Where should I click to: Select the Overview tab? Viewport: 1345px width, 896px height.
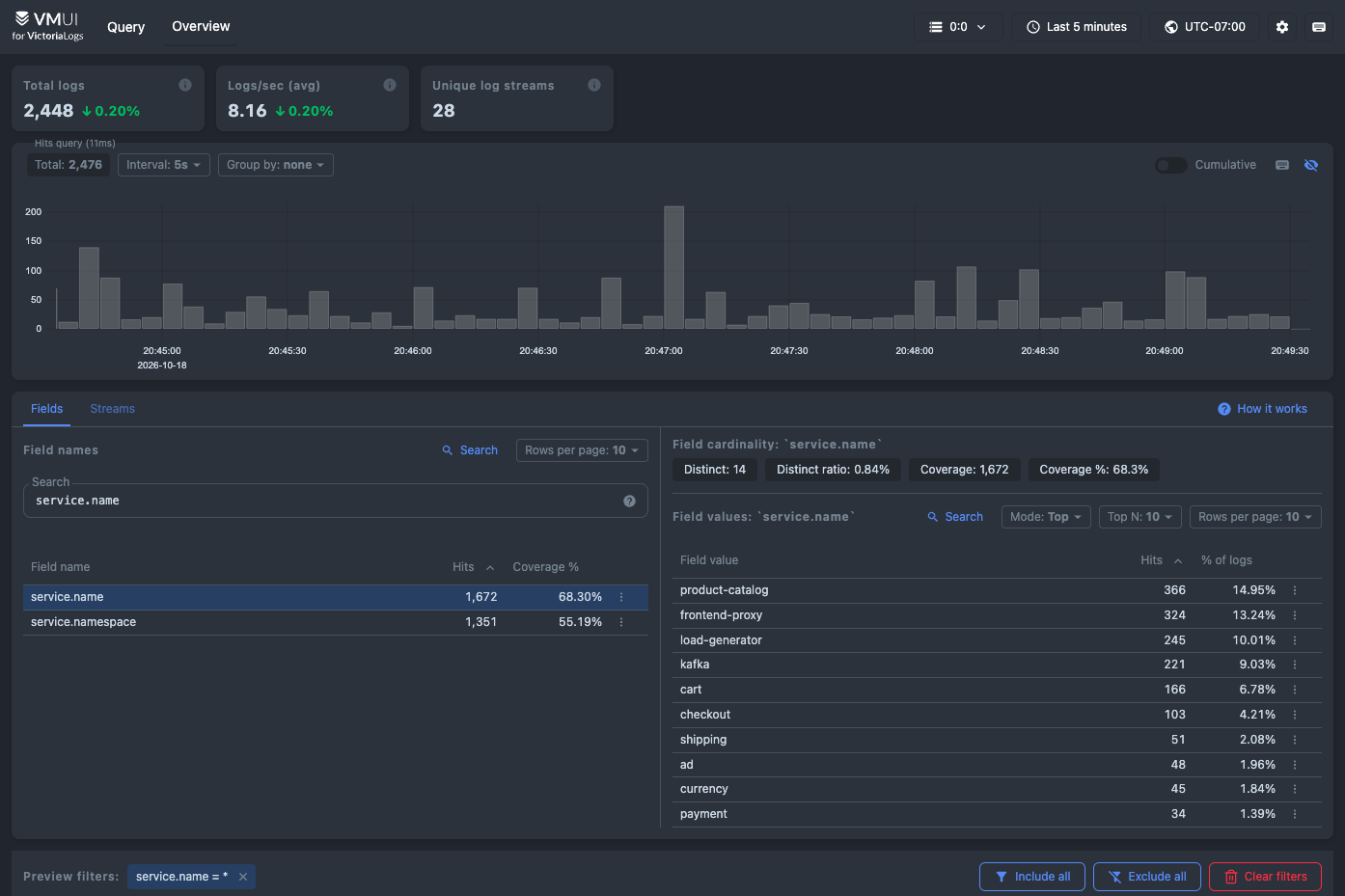click(201, 26)
